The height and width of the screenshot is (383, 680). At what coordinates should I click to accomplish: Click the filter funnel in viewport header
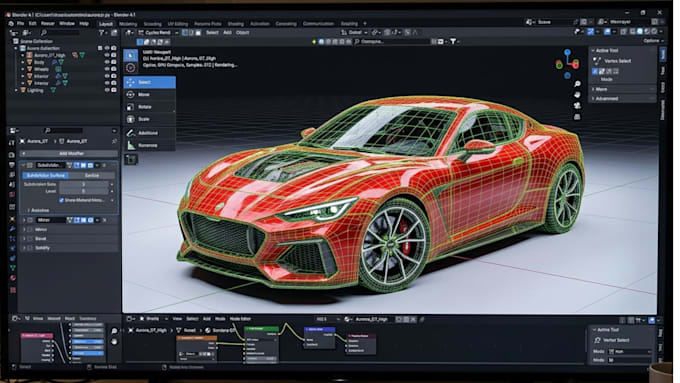453,42
